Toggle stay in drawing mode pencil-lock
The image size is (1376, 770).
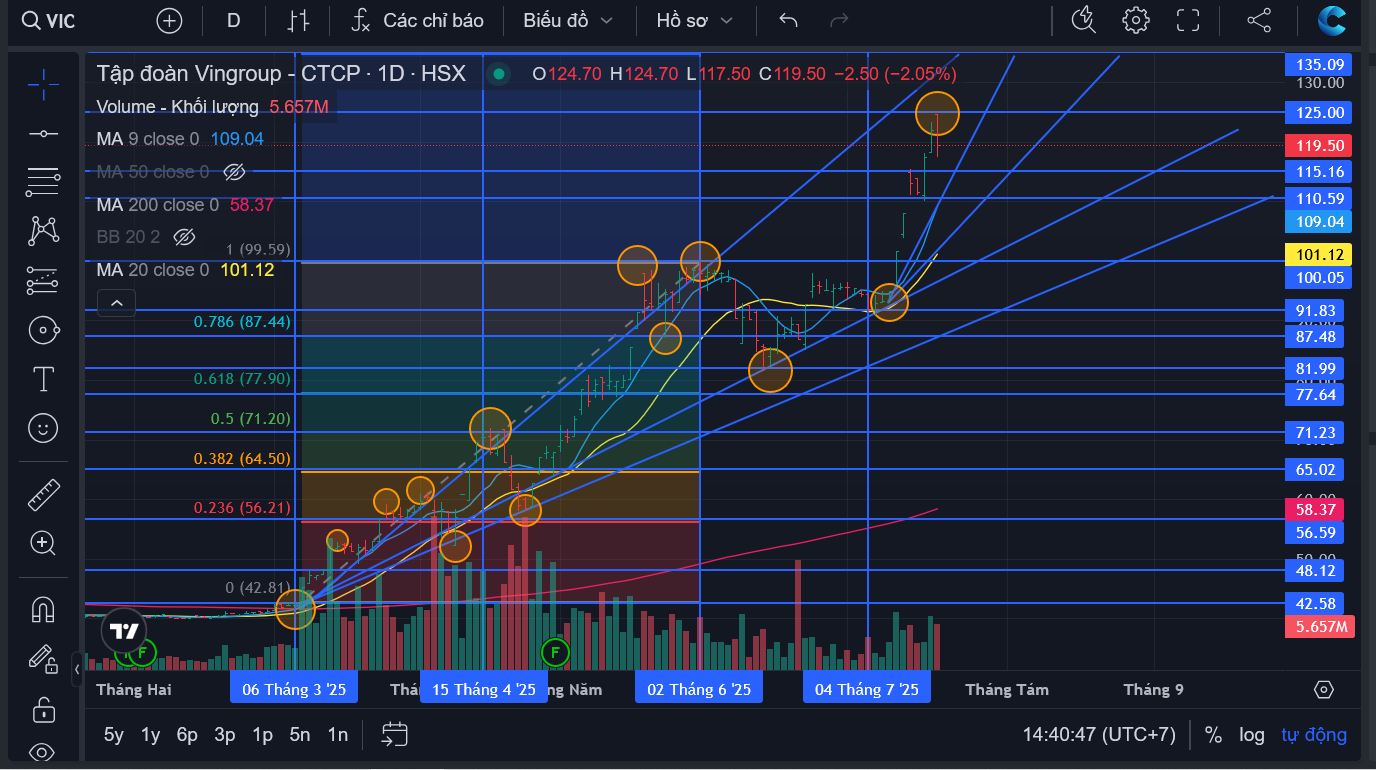(x=43, y=658)
